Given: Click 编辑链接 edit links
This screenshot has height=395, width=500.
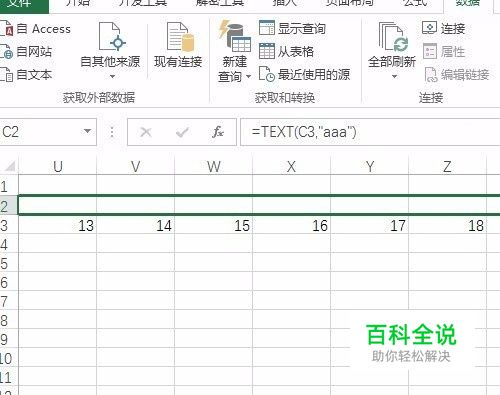Looking at the screenshot, I should 457,75.
